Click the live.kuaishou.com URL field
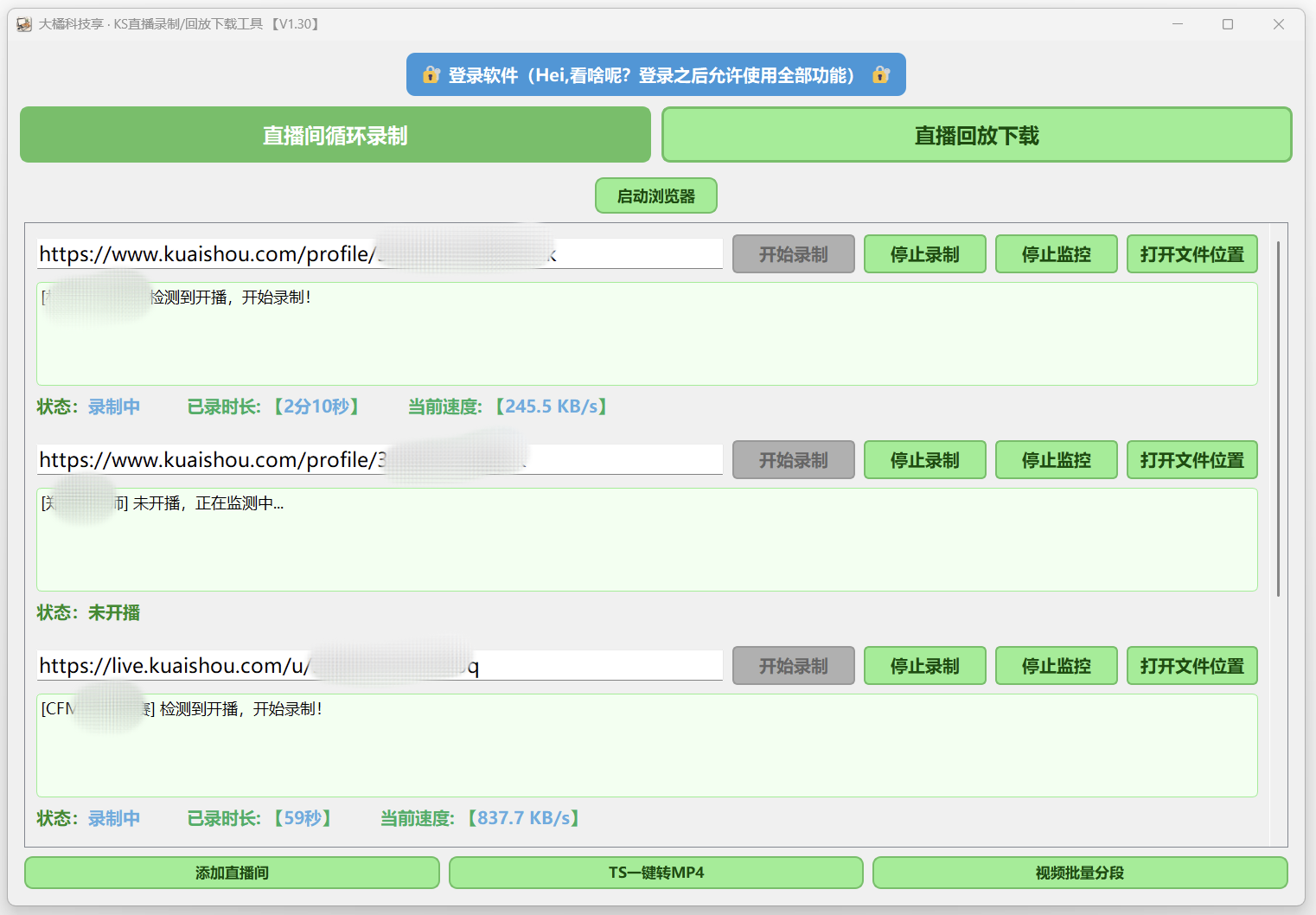The height and width of the screenshot is (915, 1316). pos(380,666)
